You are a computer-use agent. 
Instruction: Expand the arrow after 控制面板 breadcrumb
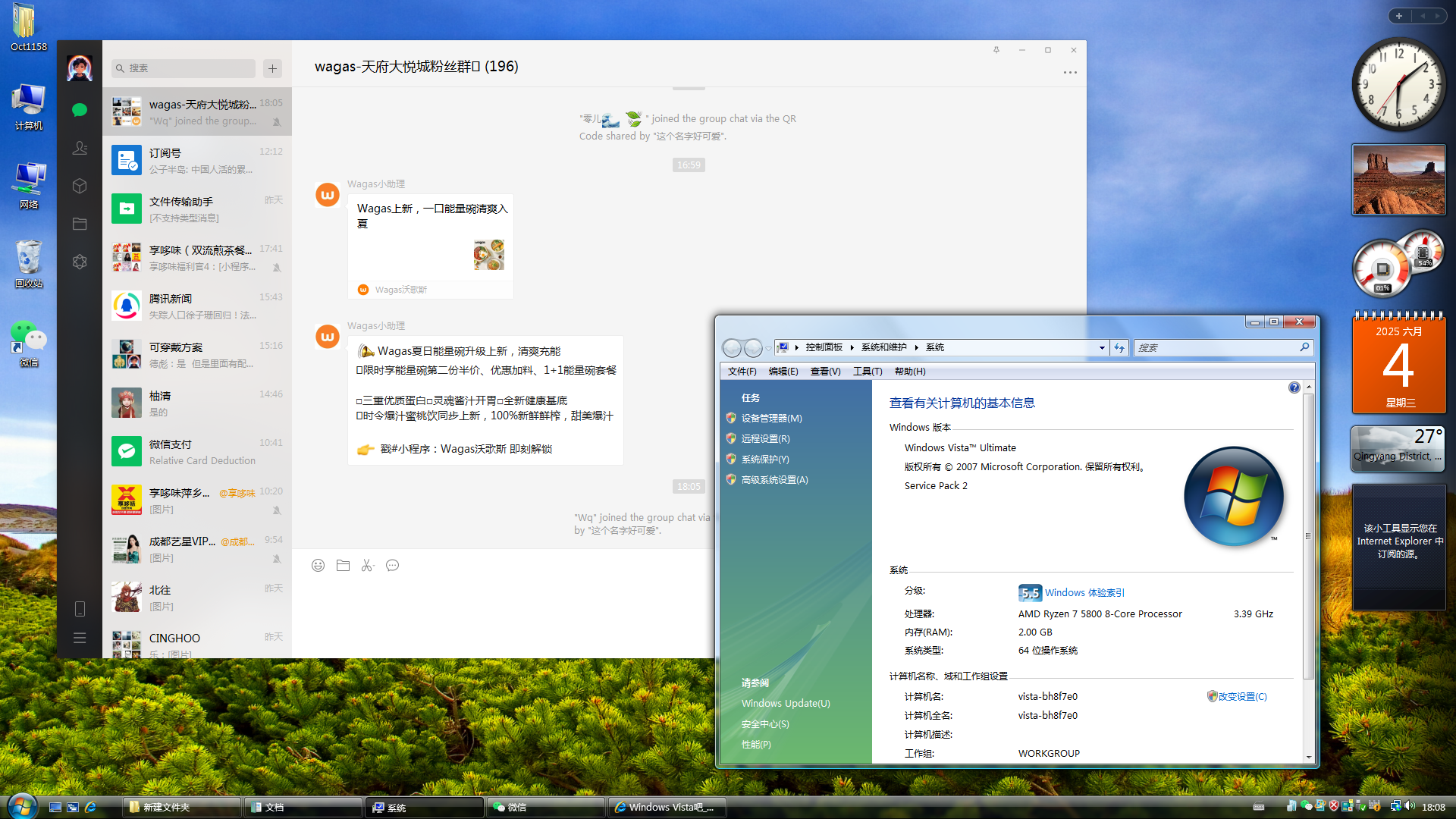pyautogui.click(x=852, y=347)
